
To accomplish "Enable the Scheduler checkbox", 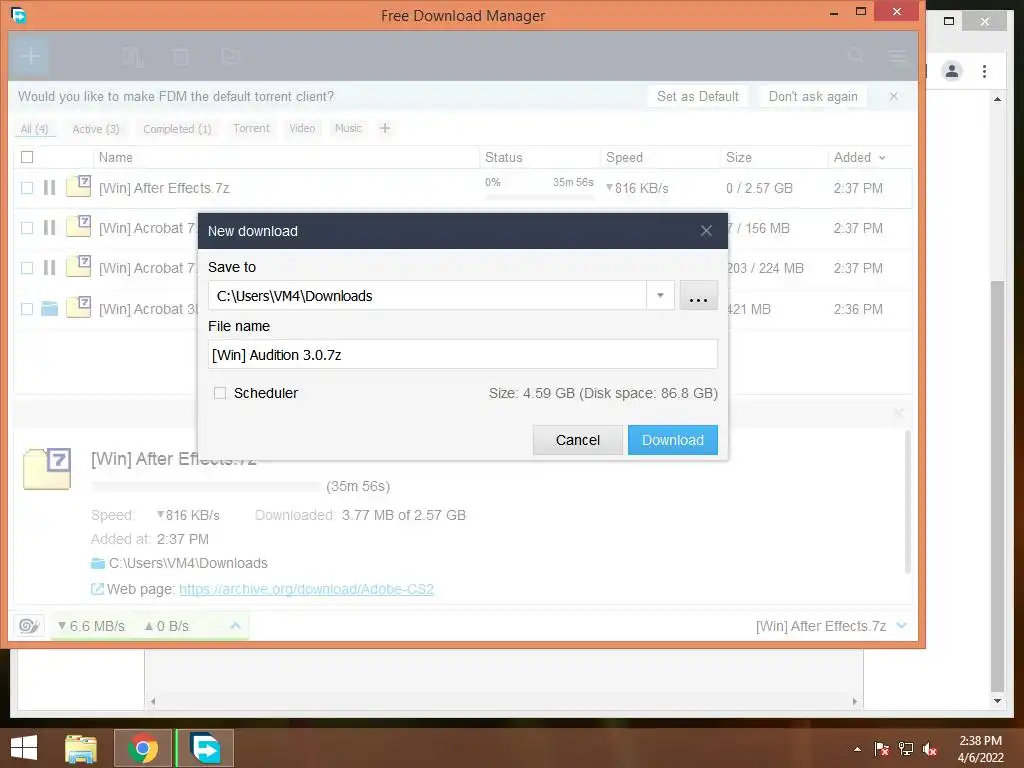I will 220,393.
